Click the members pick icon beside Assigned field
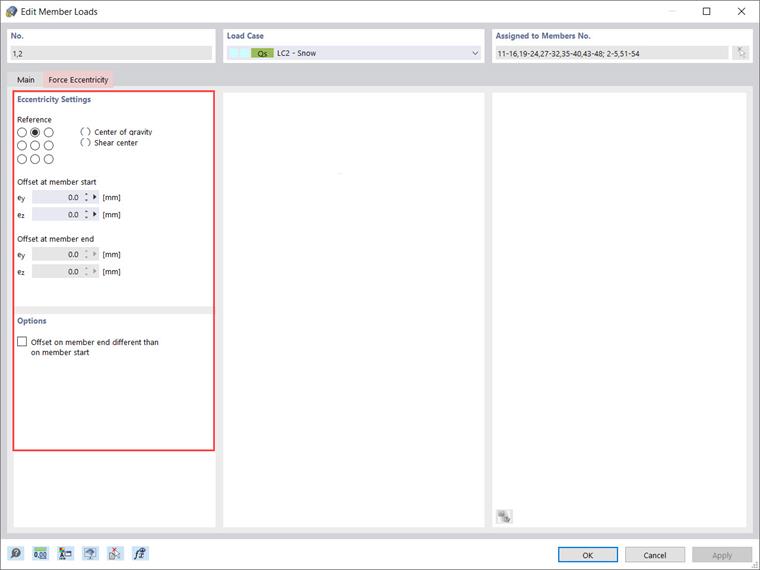This screenshot has width=760, height=570. [x=740, y=53]
